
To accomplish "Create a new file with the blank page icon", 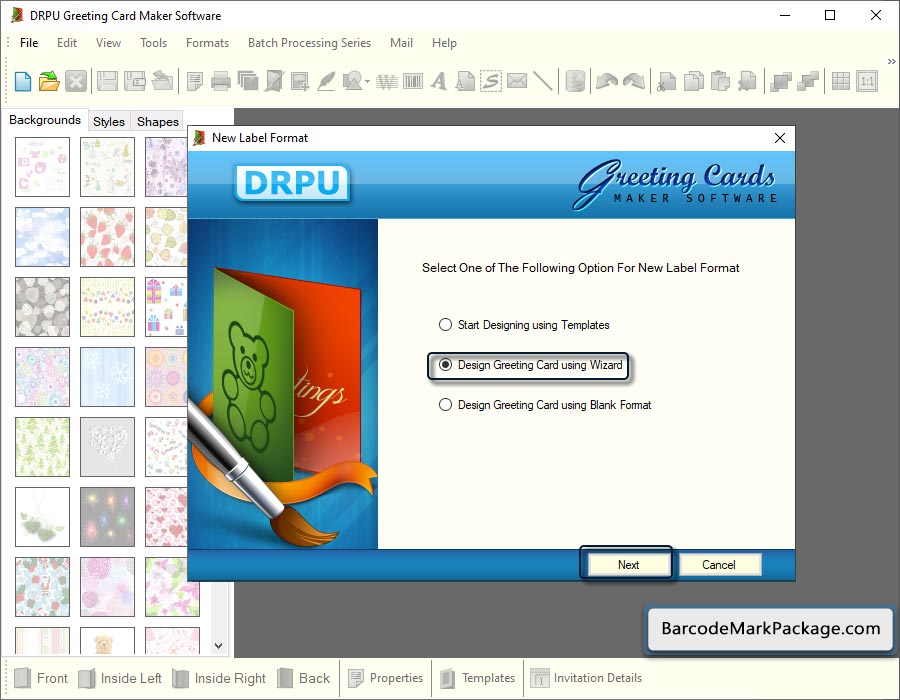I will pyautogui.click(x=23, y=81).
